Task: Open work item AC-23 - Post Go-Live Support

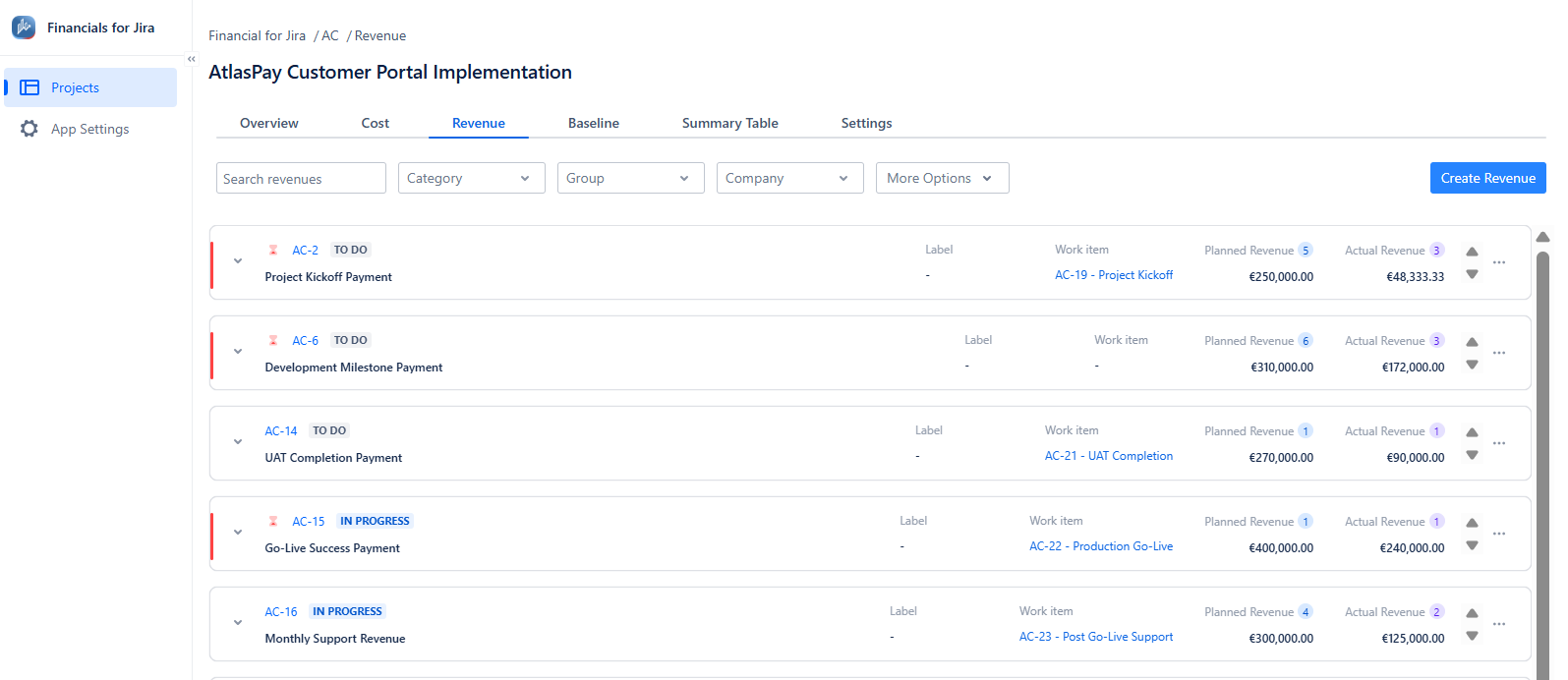Action: (1096, 637)
